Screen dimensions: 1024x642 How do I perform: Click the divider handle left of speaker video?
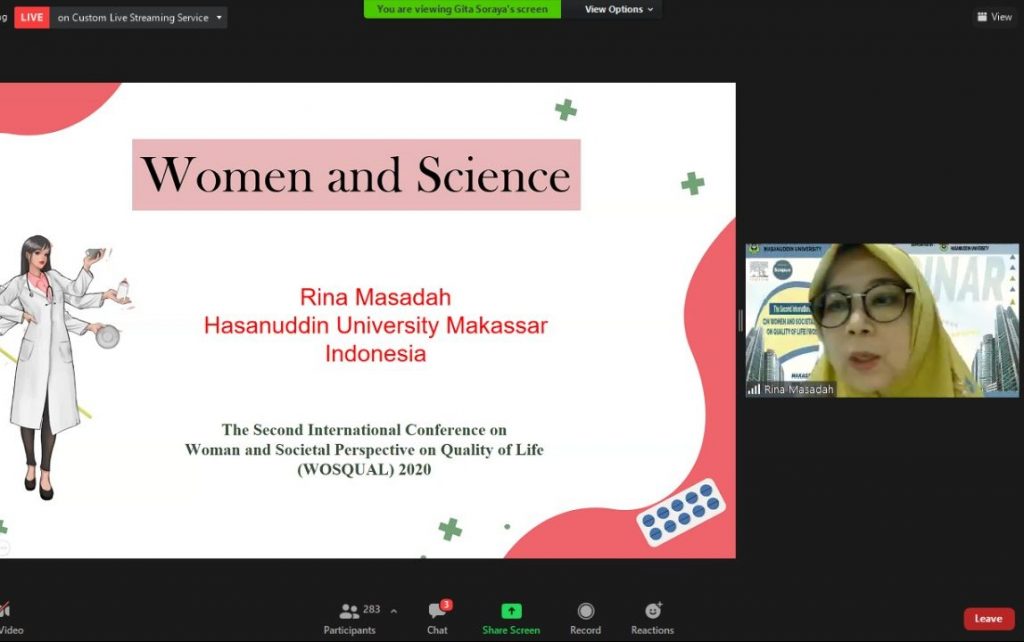[741, 320]
